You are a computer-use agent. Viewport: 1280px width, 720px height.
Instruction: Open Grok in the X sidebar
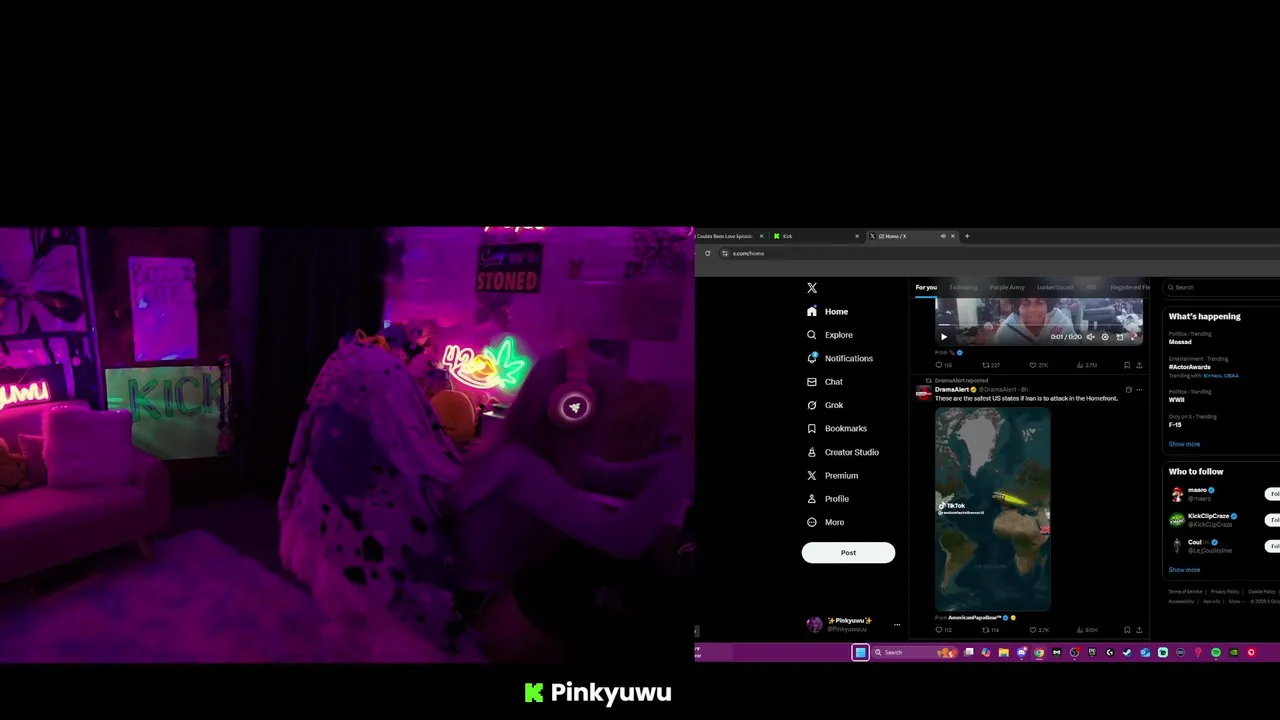pos(825,405)
